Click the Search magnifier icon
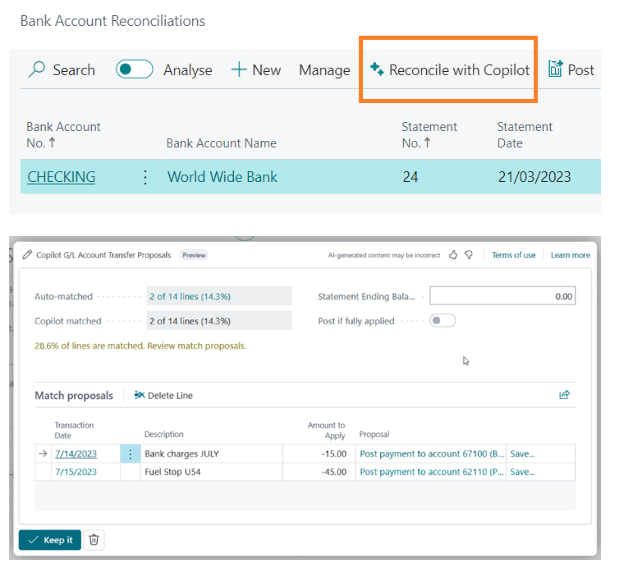625x584 pixels. [37, 69]
